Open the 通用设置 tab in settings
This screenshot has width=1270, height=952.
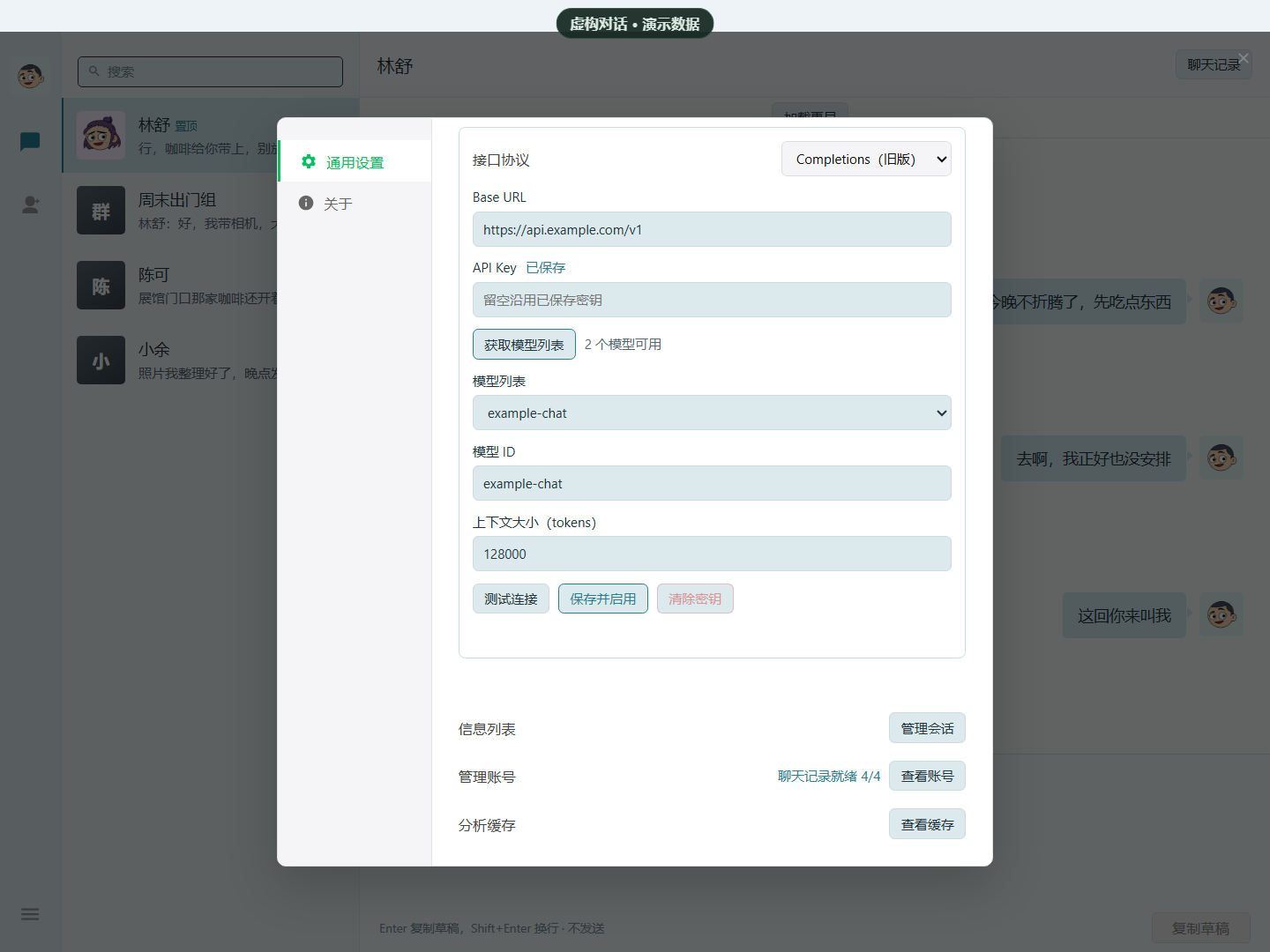355,161
